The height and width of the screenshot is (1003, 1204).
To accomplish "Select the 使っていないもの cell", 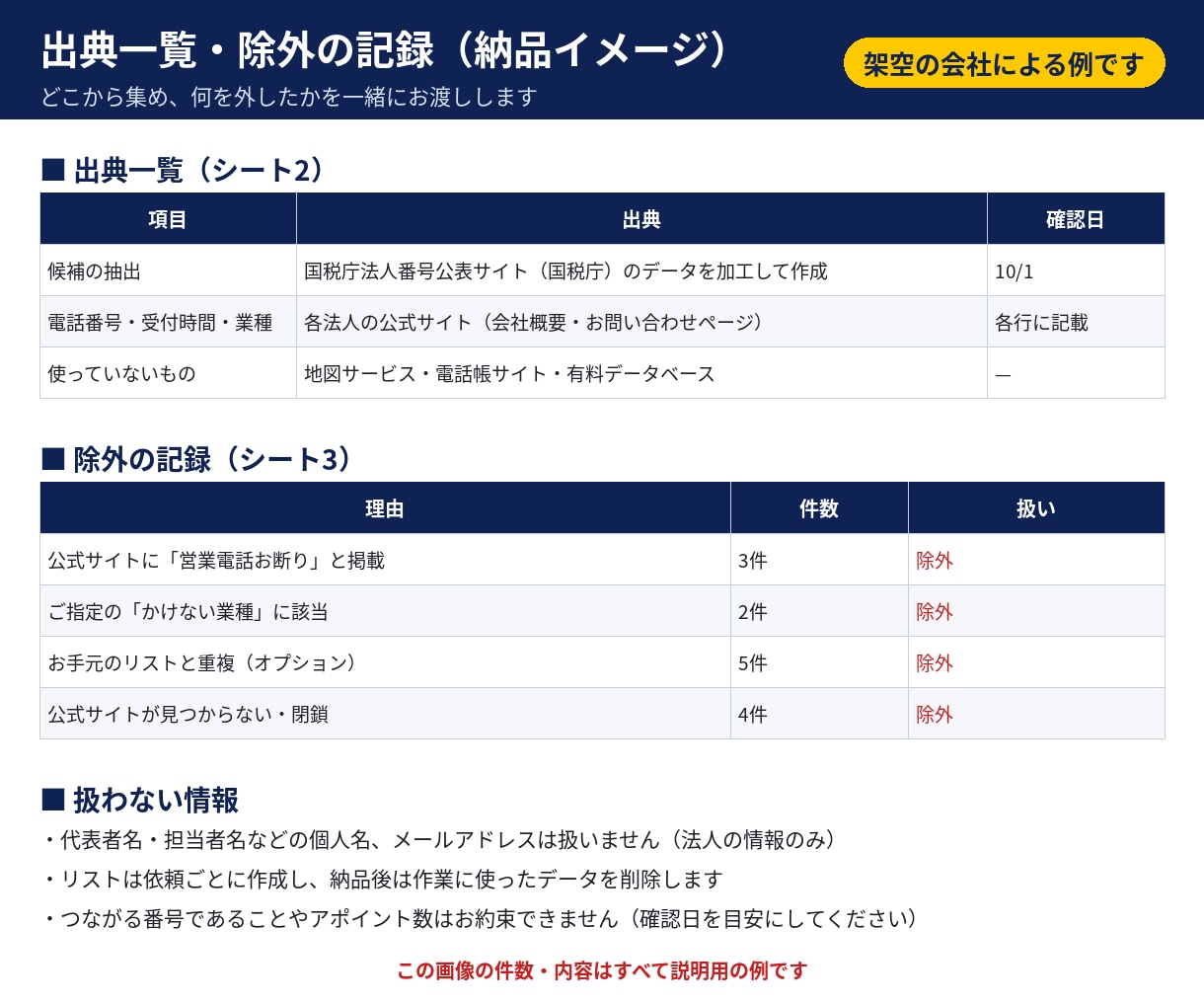I will click(168, 373).
